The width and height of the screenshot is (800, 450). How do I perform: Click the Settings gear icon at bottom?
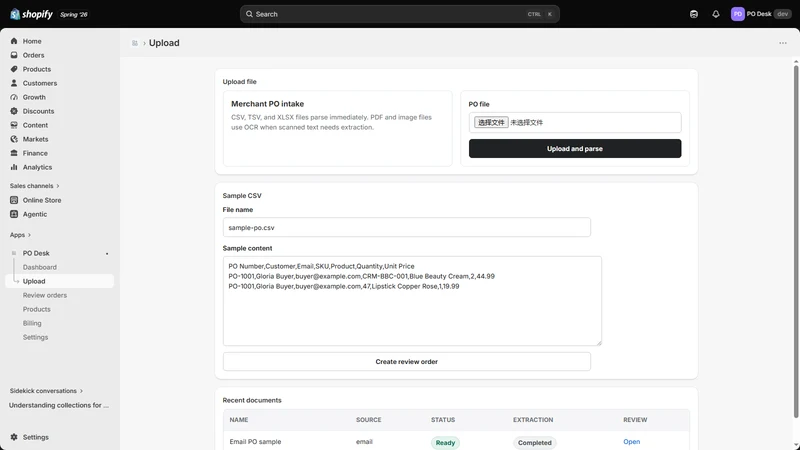(x=14, y=437)
